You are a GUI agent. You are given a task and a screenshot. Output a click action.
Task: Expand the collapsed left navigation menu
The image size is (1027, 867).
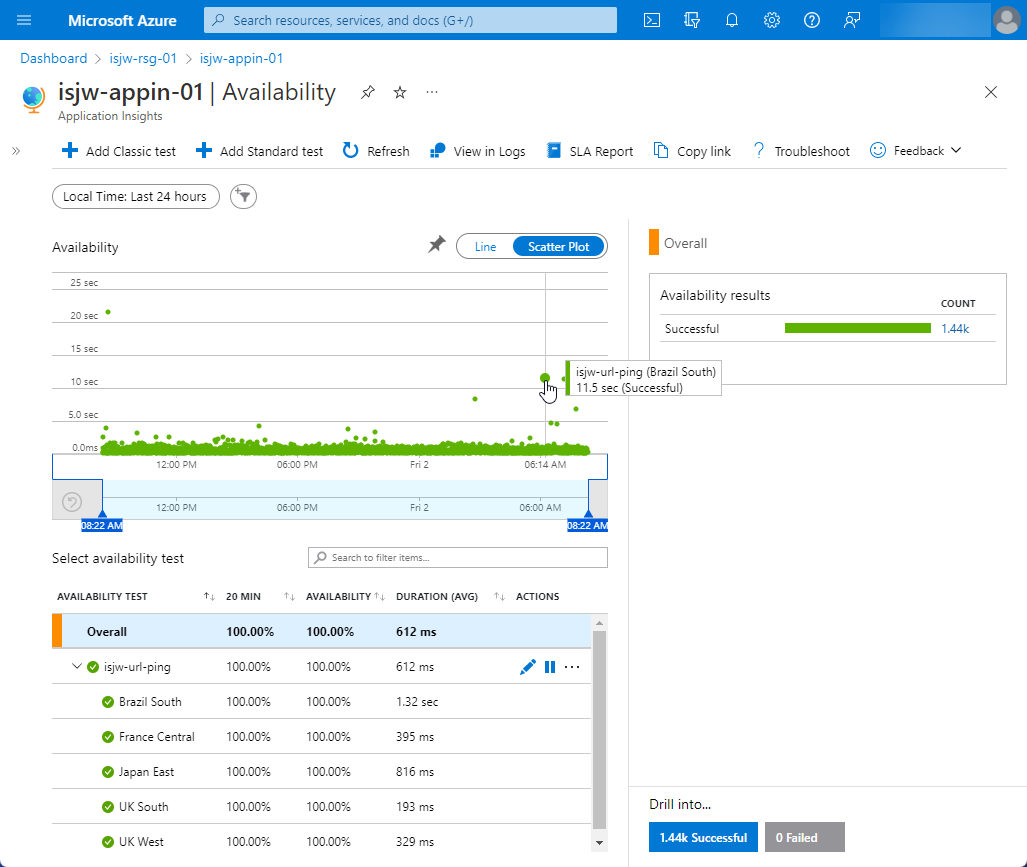(16, 151)
